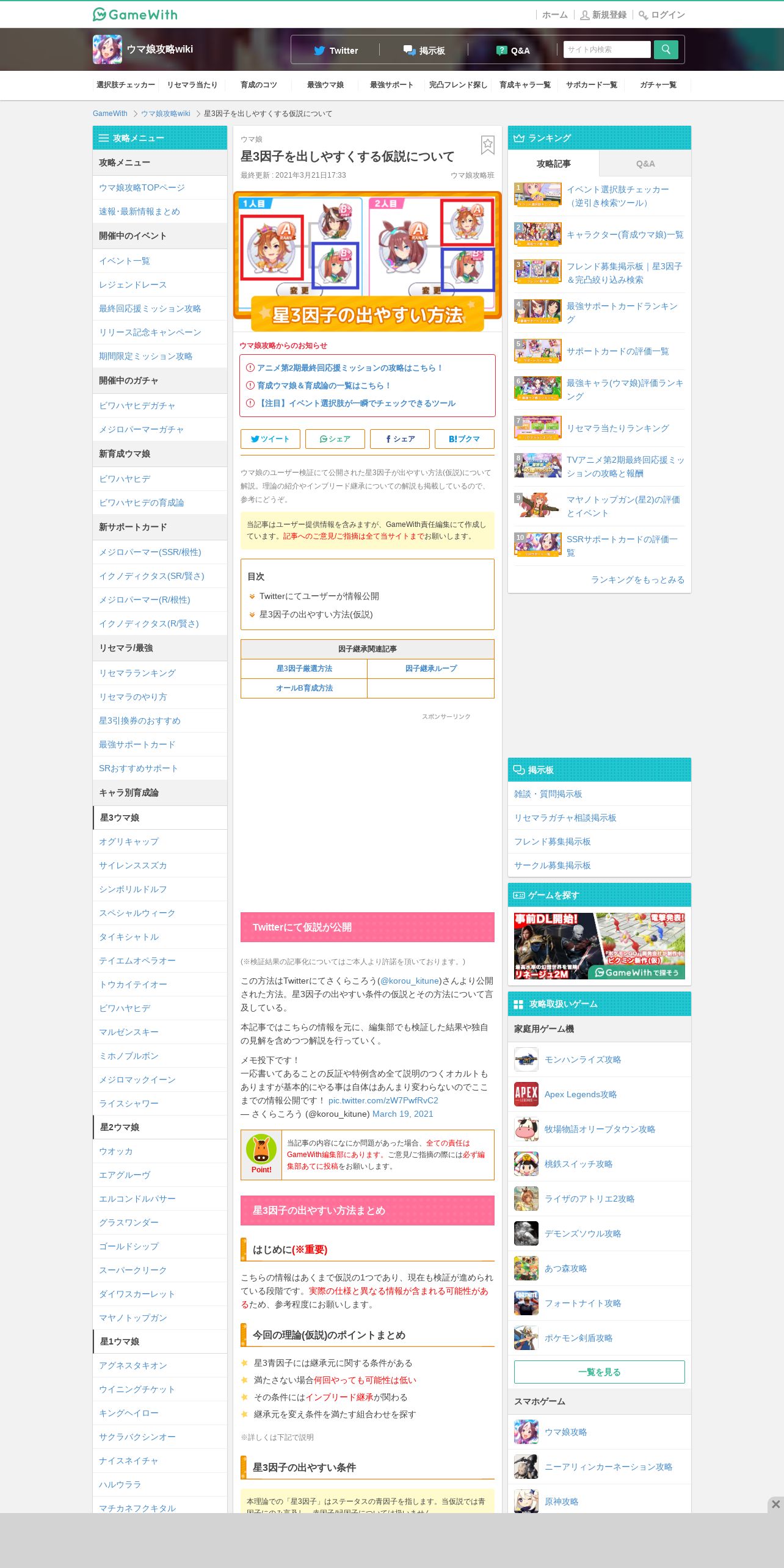Open 桃鉄スイッチ攻略 icon
This screenshot has width=784, height=1568.
tap(526, 1164)
